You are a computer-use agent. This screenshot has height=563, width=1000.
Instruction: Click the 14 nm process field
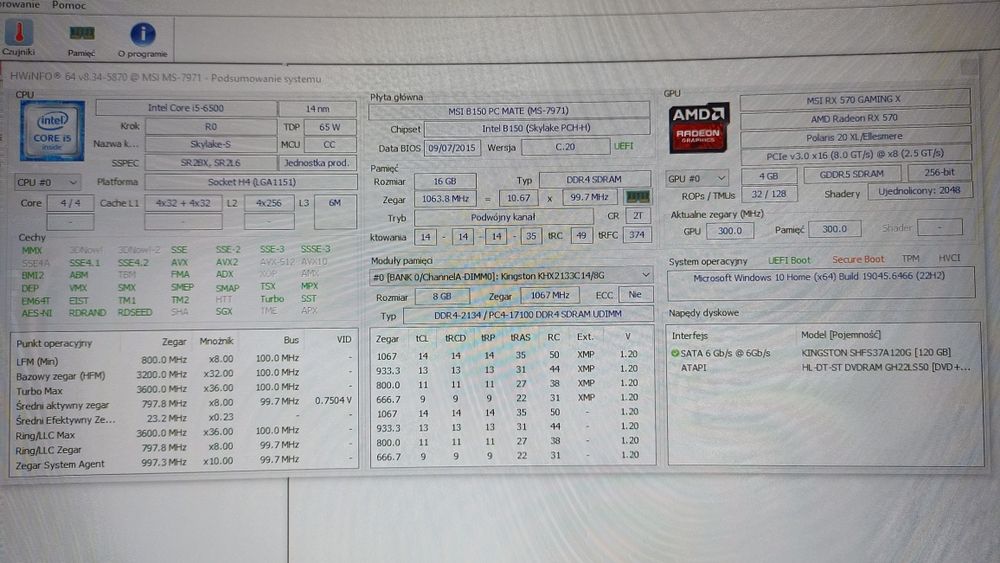point(317,108)
